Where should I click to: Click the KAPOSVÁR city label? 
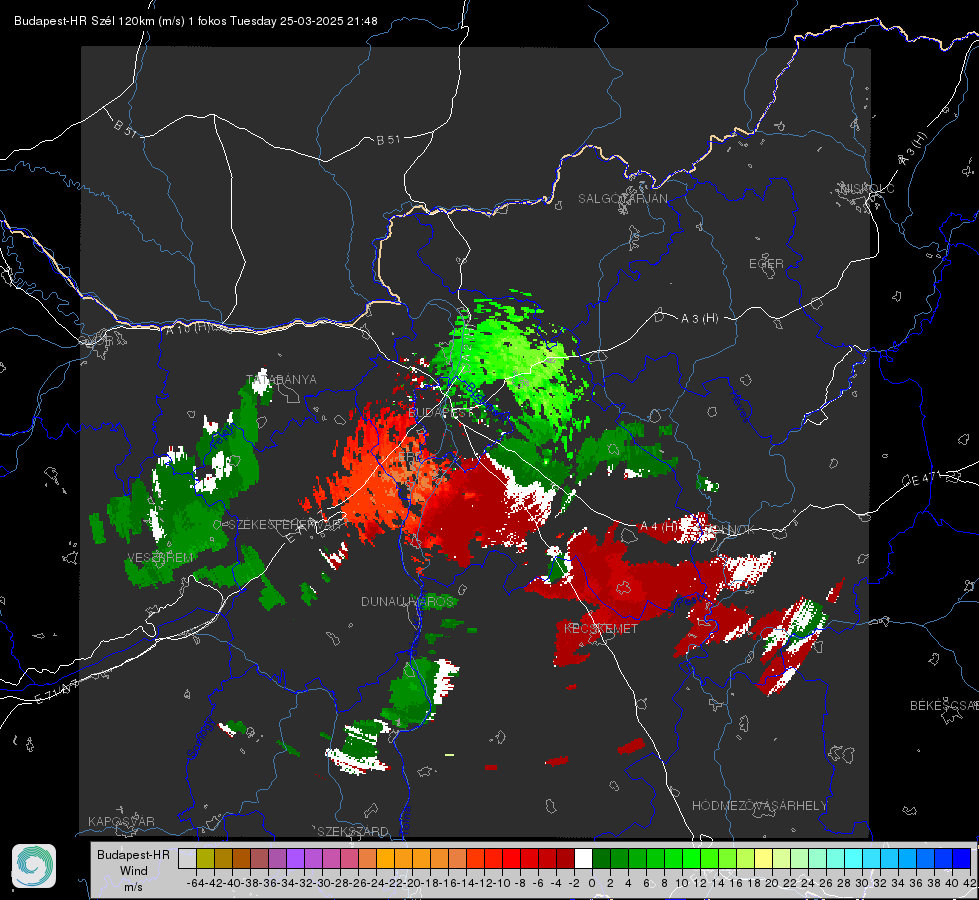click(121, 821)
